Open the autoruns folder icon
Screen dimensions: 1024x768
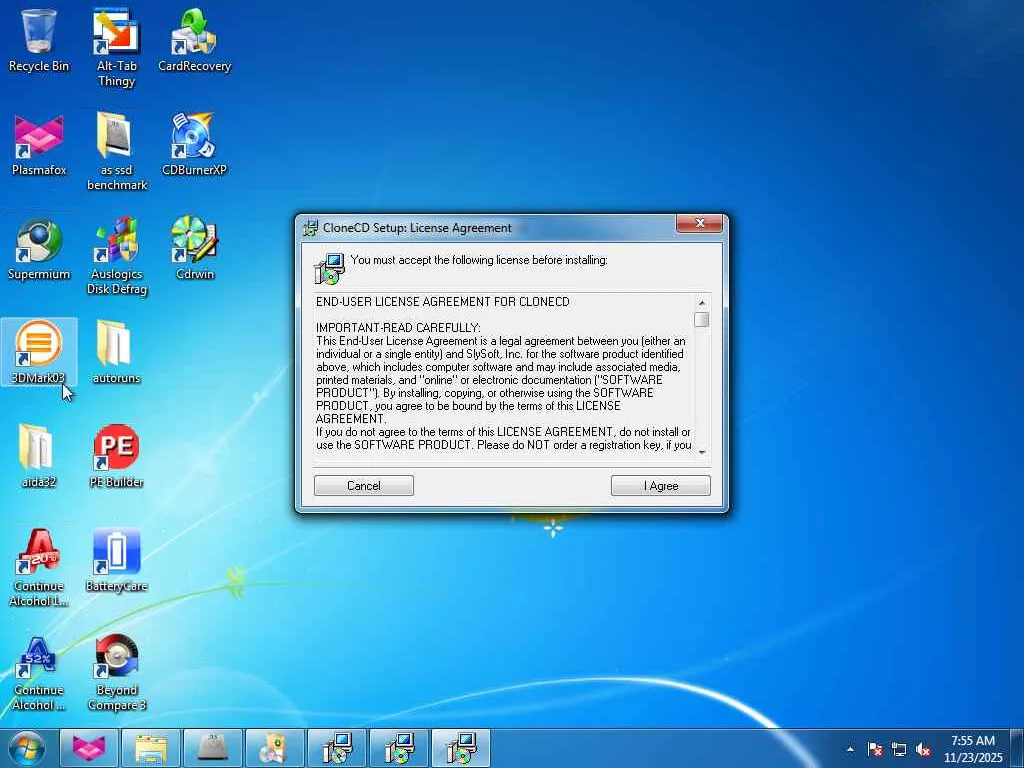tap(116, 353)
